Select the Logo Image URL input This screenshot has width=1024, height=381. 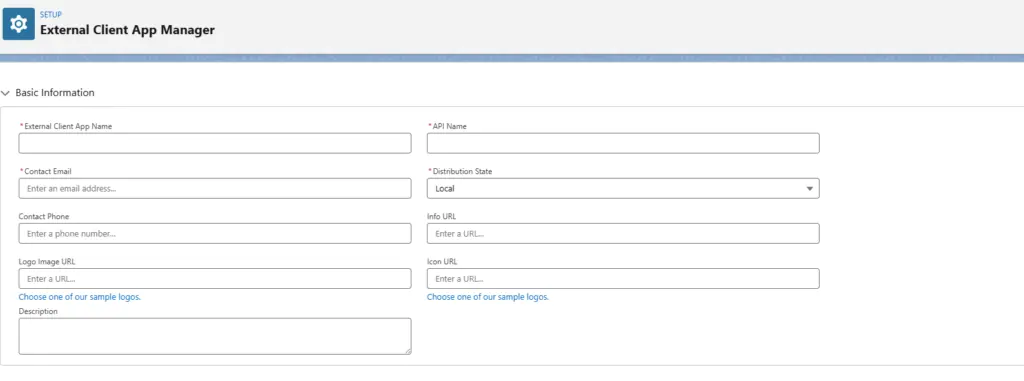click(x=215, y=278)
